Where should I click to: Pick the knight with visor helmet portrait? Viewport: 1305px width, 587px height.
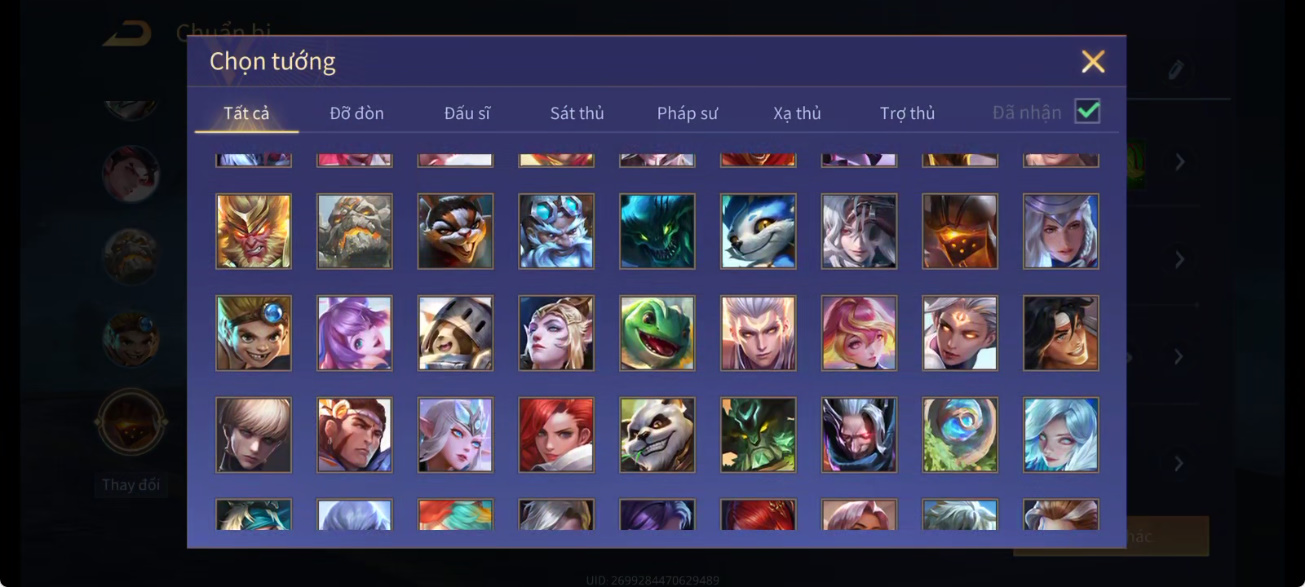click(455, 333)
